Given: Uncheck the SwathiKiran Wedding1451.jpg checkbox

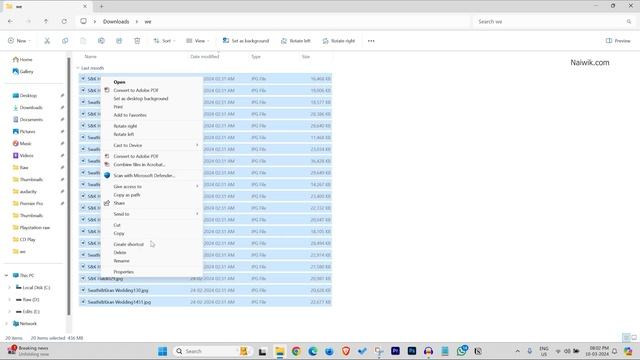Looking at the screenshot, I should pos(83,302).
